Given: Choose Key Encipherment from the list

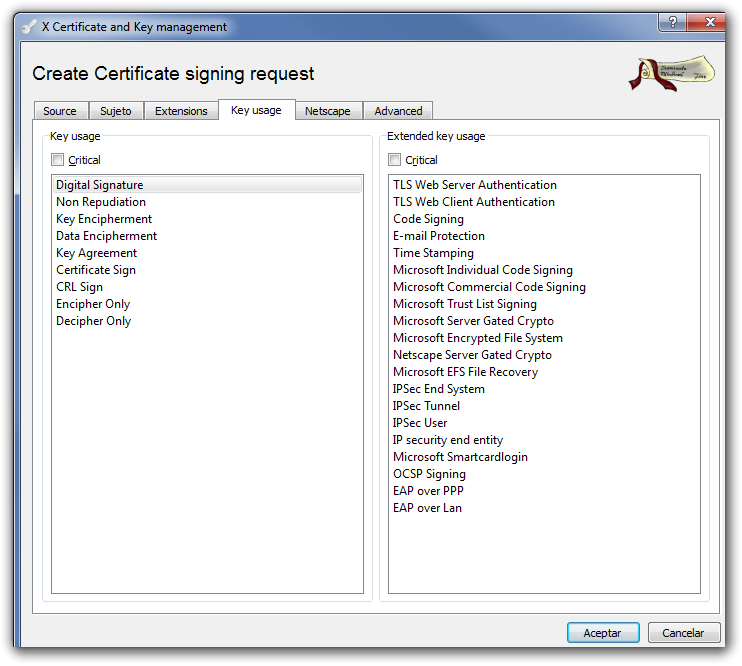Looking at the screenshot, I should point(104,219).
